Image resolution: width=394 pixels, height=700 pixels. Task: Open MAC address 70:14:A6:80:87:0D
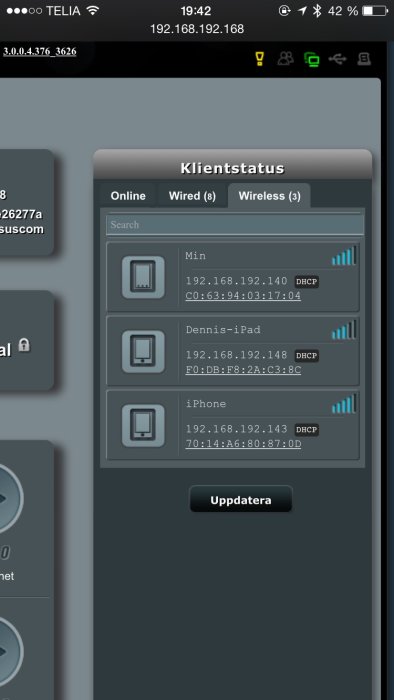(243, 444)
